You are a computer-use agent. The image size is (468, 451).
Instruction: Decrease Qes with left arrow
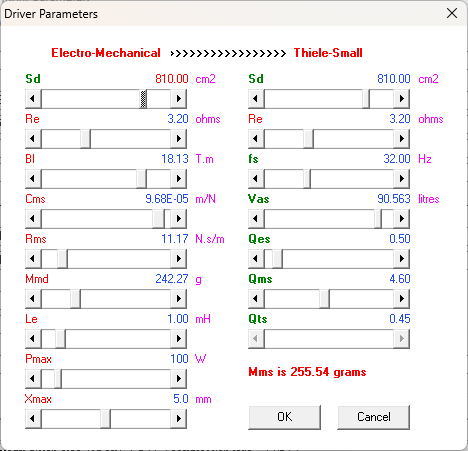pyautogui.click(x=256, y=259)
